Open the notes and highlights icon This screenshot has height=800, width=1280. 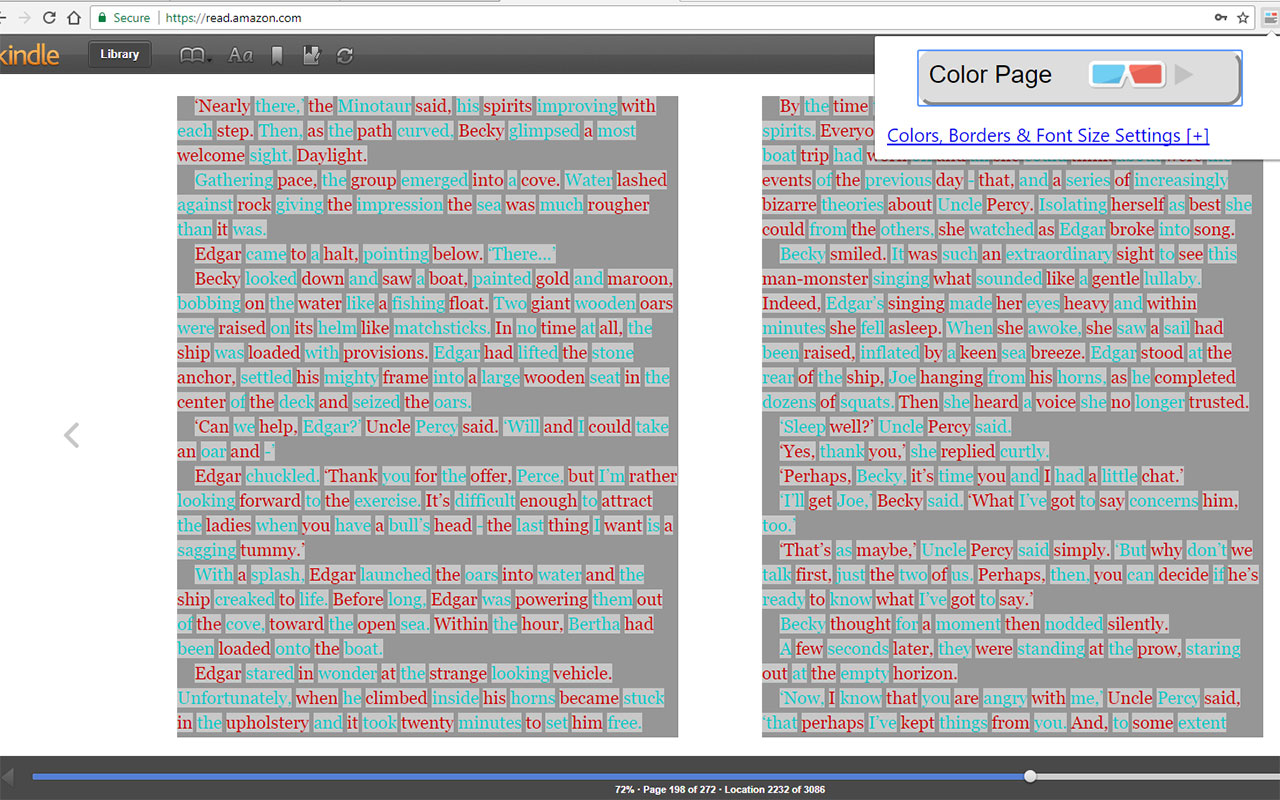311,55
